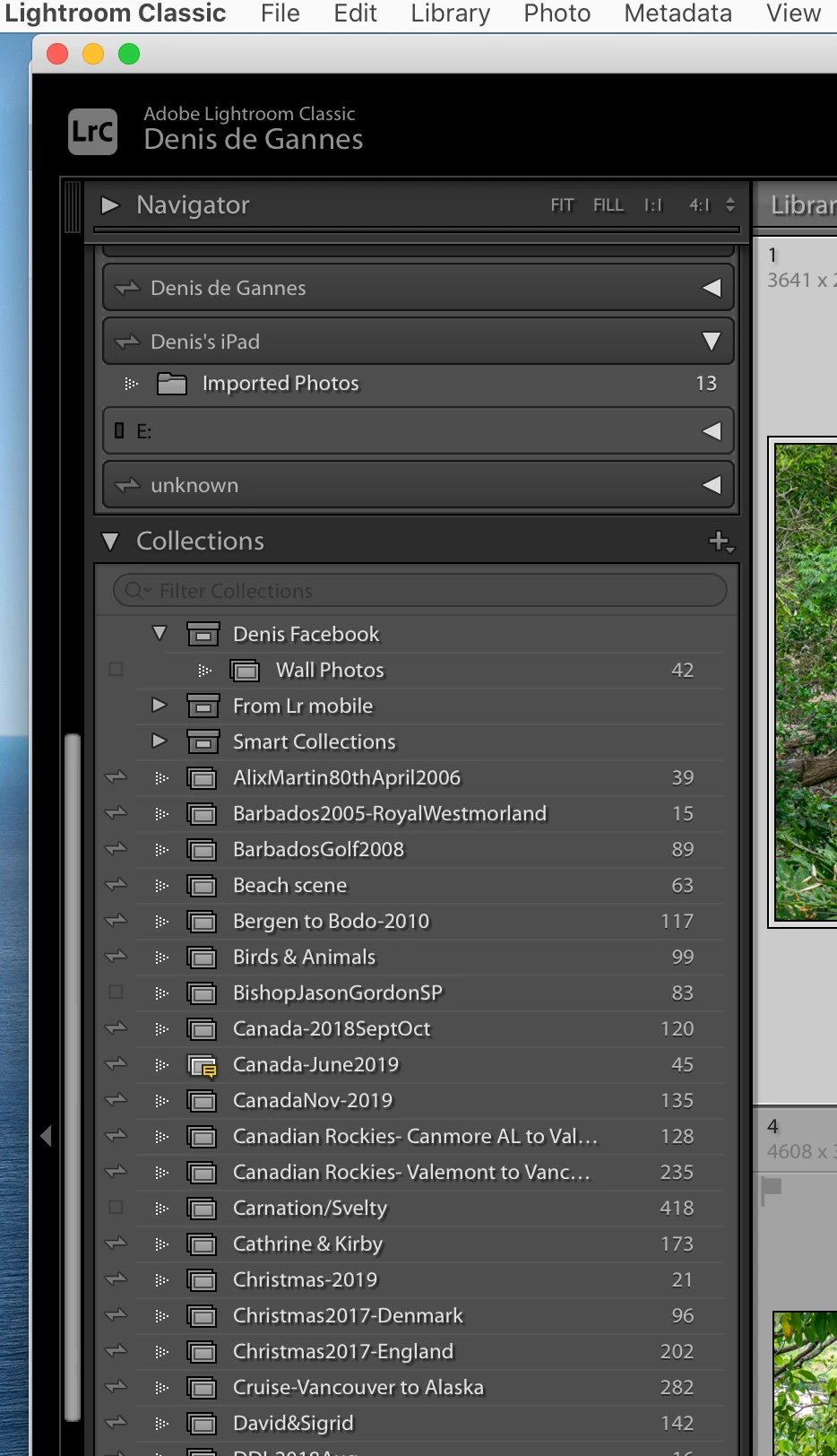The height and width of the screenshot is (1456, 837).
Task: Click the From Lr mobile collection set icon
Action: point(203,706)
